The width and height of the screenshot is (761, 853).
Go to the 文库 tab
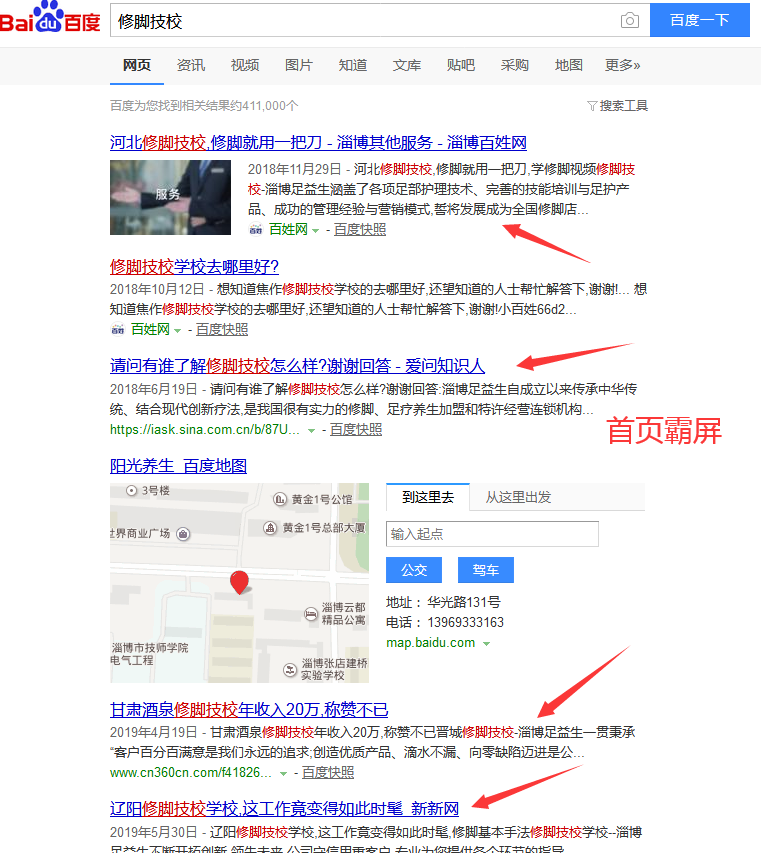pos(407,65)
